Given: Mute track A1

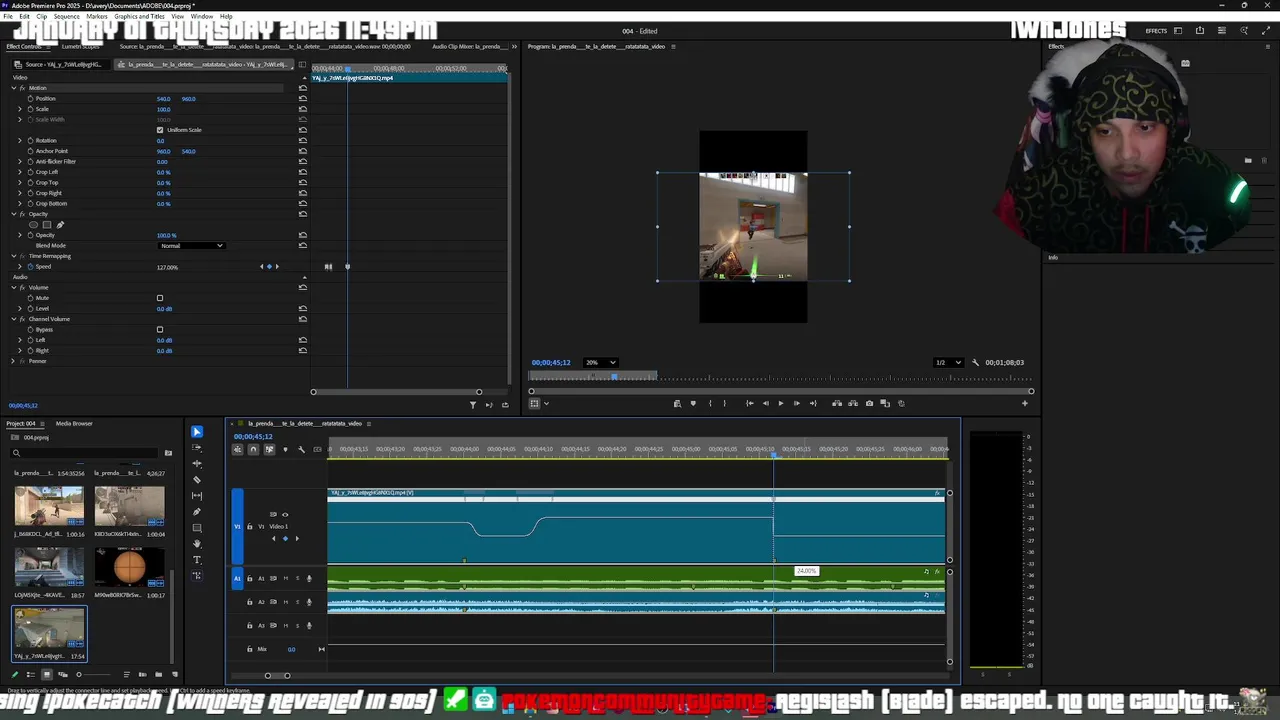Looking at the screenshot, I should click(286, 578).
